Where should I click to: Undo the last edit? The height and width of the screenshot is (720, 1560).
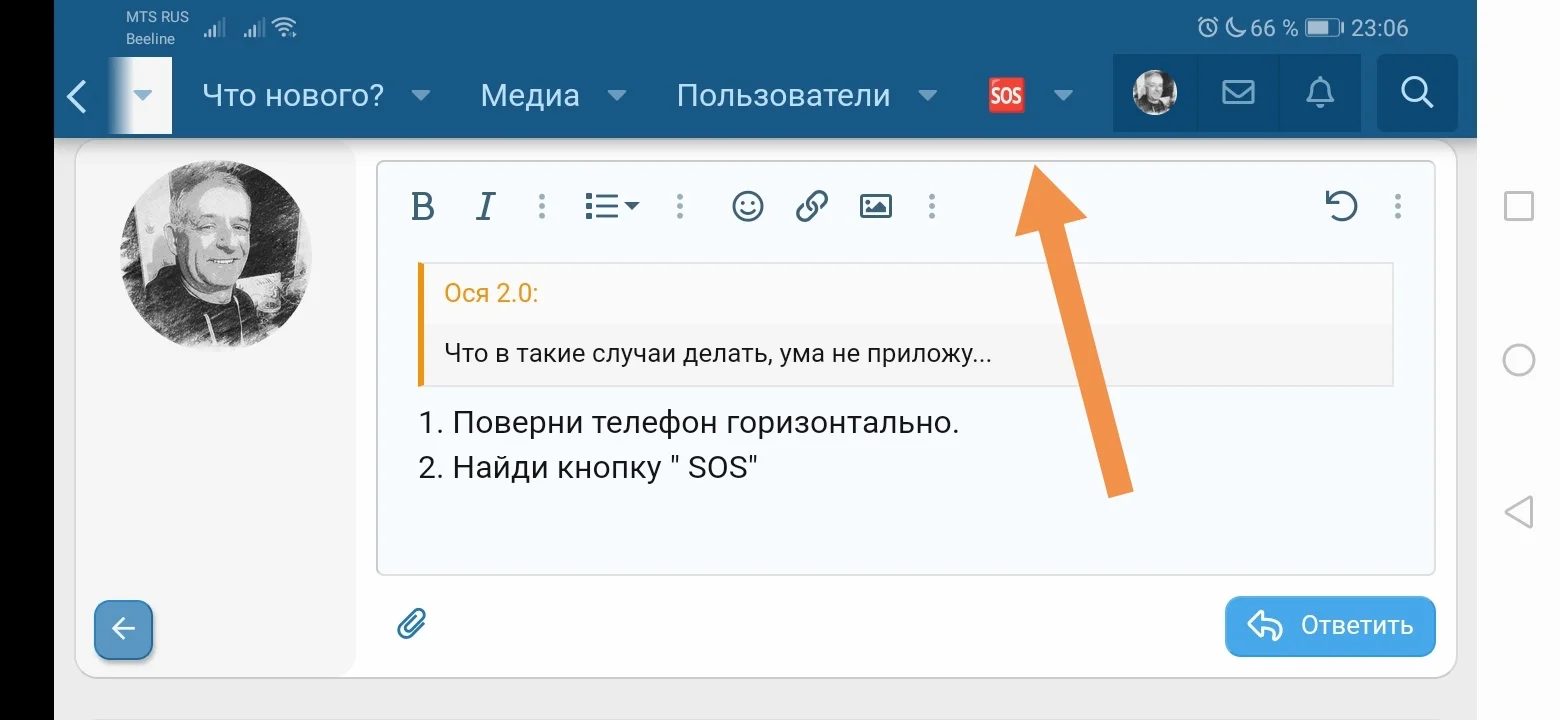(1342, 206)
